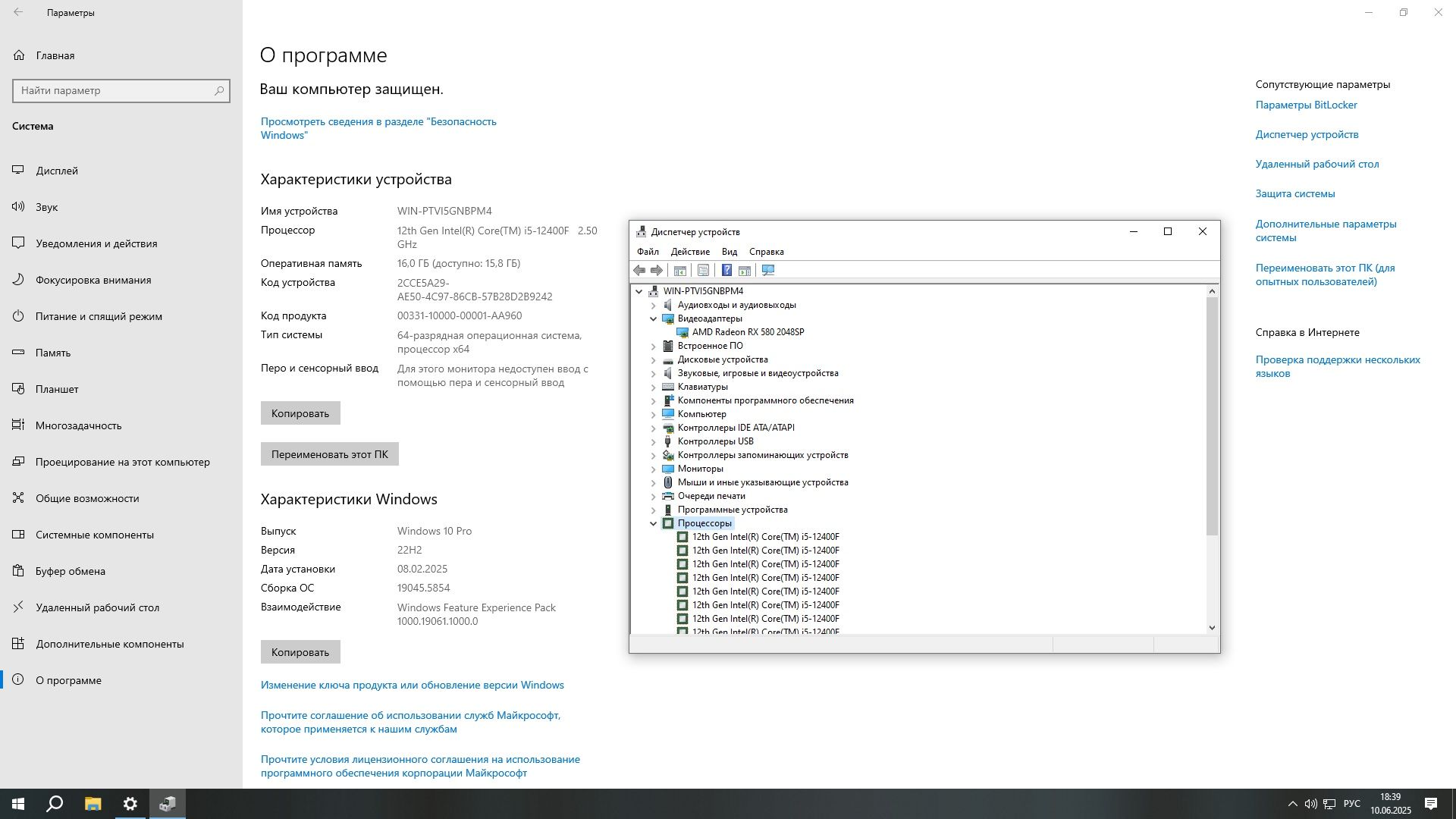Screen dimensions: 1456x819
Task: Click Settings gear icon on taskbar
Action: pos(130,804)
